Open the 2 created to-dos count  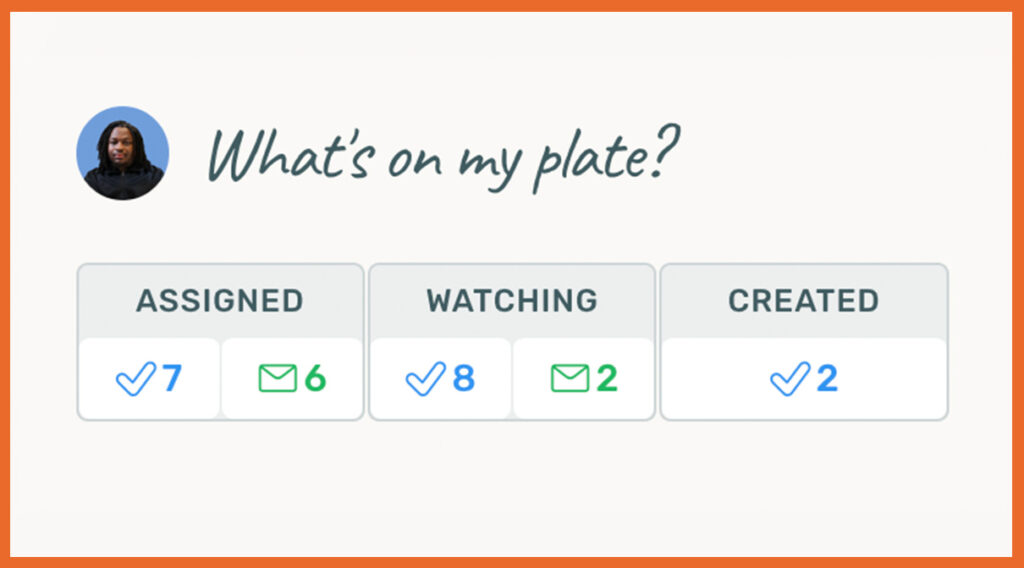827,379
